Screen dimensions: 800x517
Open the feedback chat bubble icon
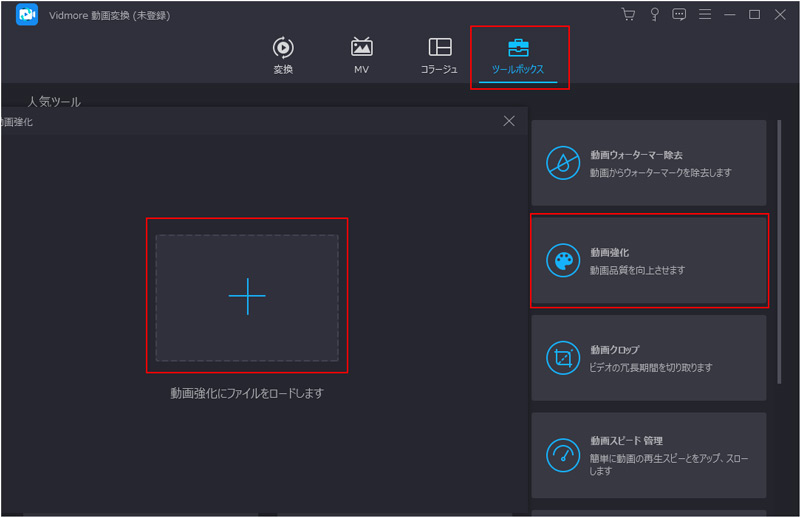coord(679,14)
